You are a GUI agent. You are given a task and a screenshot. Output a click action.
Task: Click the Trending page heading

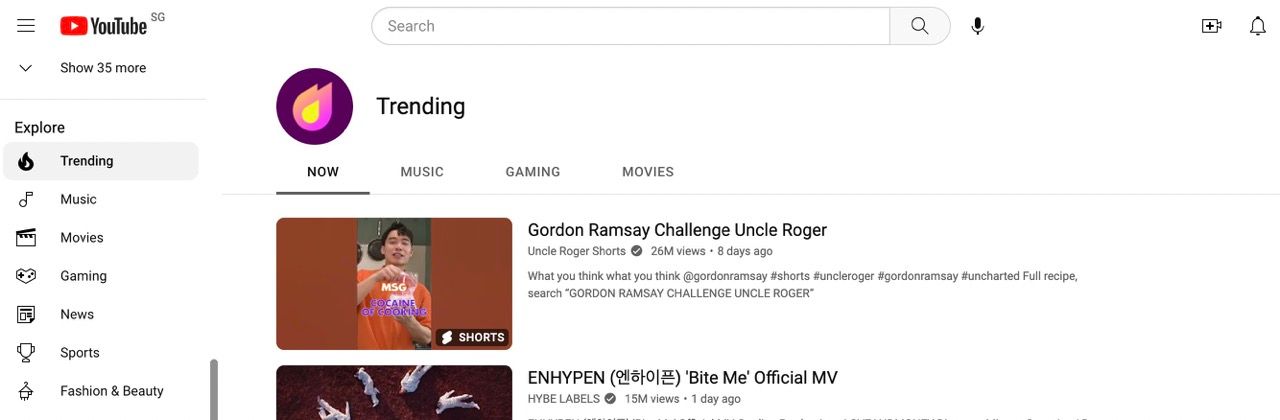(421, 106)
